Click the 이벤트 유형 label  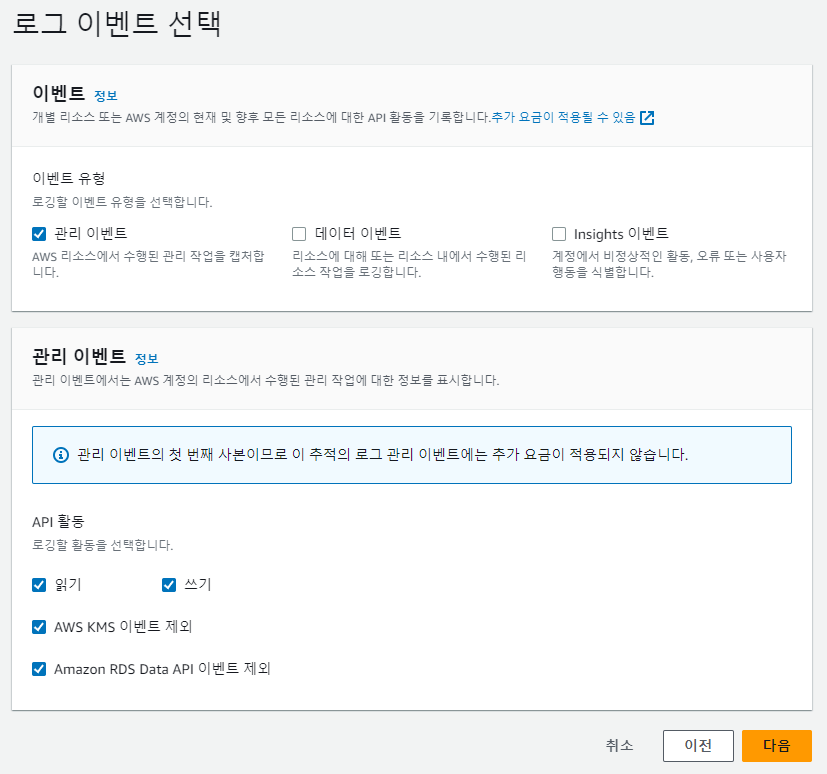coord(69,178)
